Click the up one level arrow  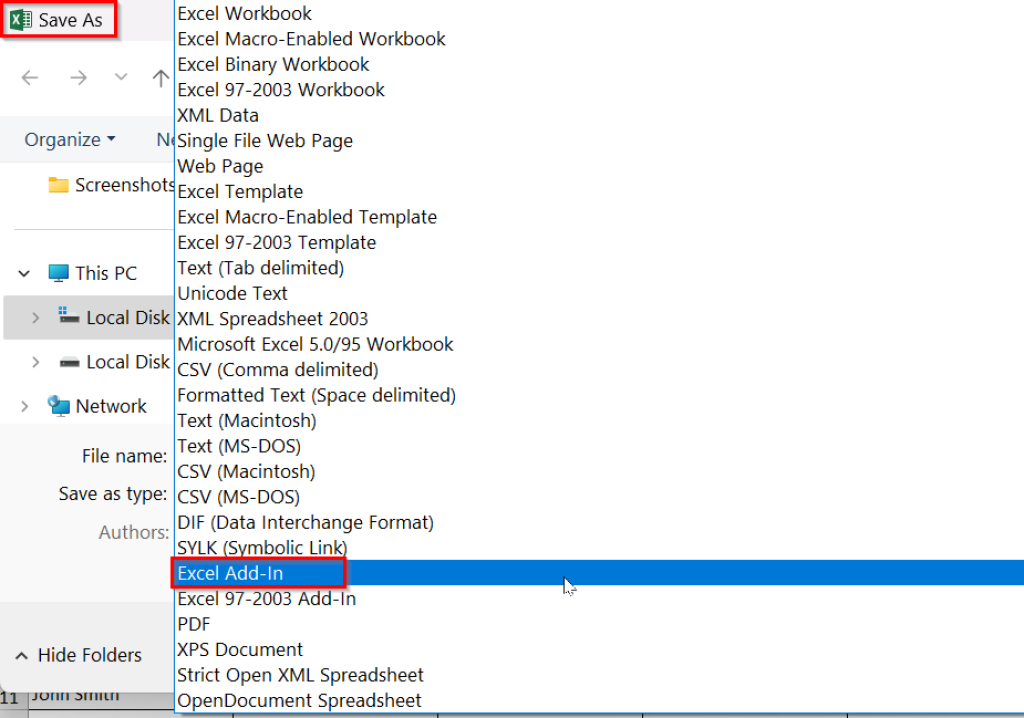pyautogui.click(x=160, y=77)
